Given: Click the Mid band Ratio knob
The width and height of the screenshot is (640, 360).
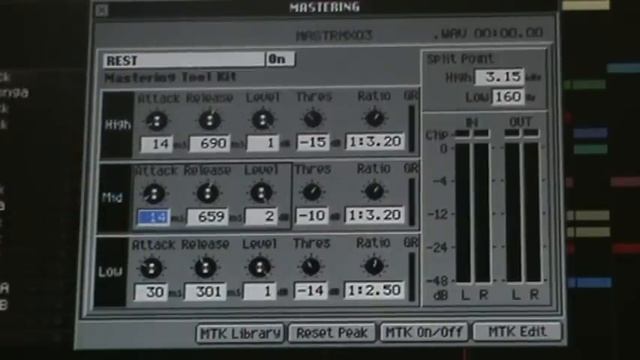Looking at the screenshot, I should pos(374,191).
